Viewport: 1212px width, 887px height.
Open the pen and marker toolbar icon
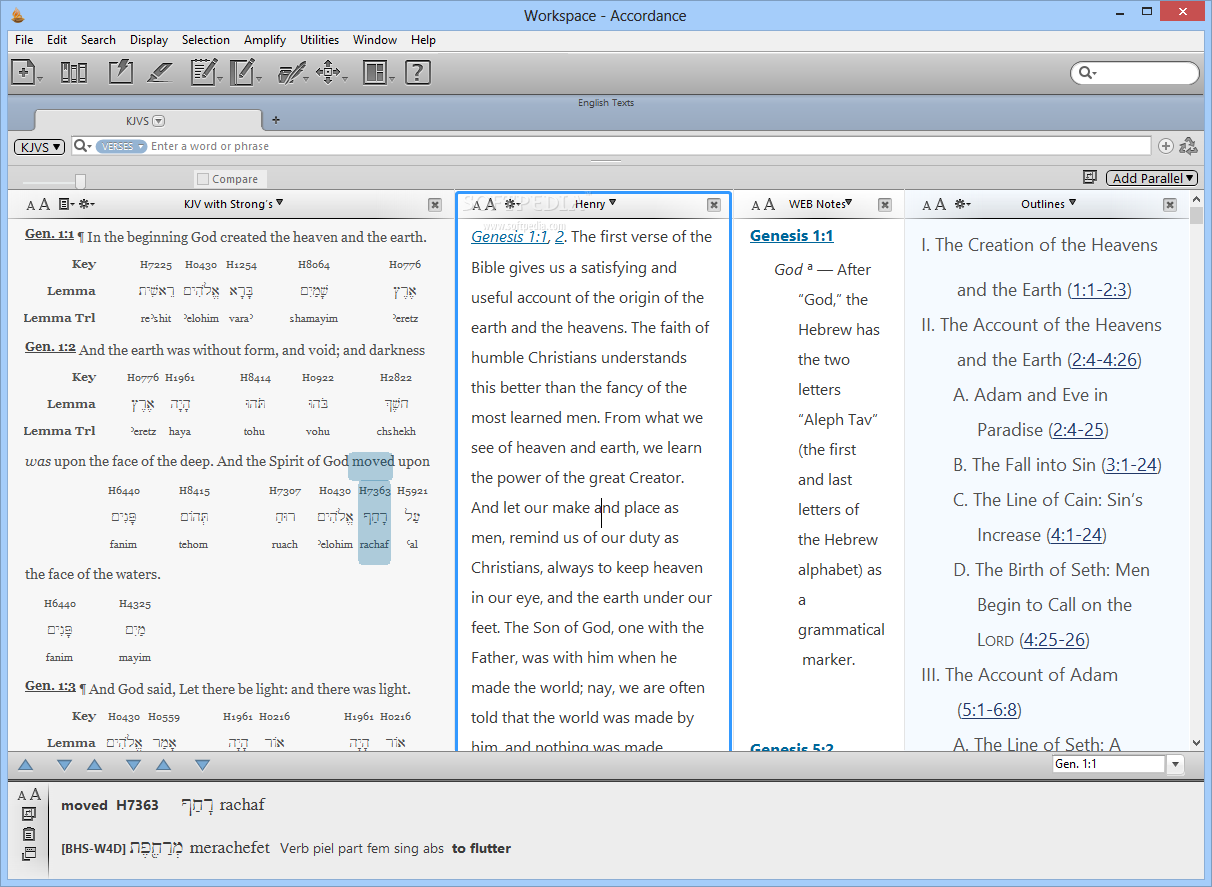[291, 72]
